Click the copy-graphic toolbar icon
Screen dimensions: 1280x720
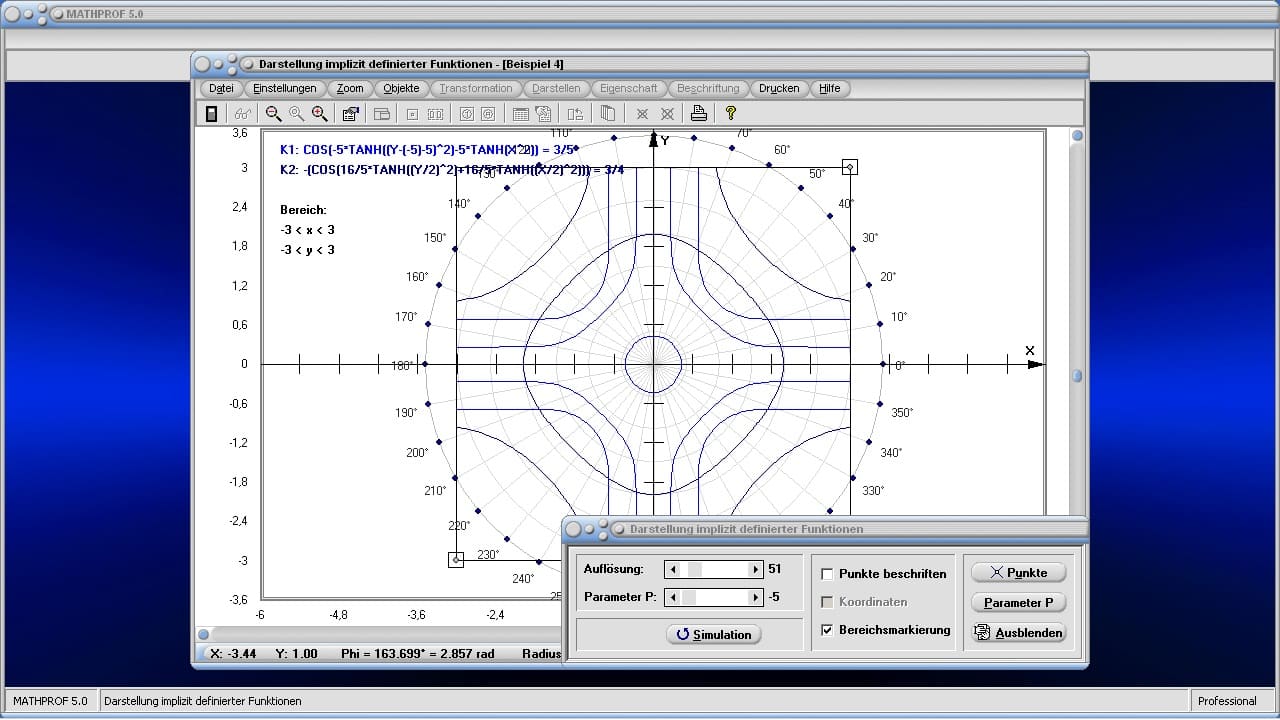[x=543, y=114]
